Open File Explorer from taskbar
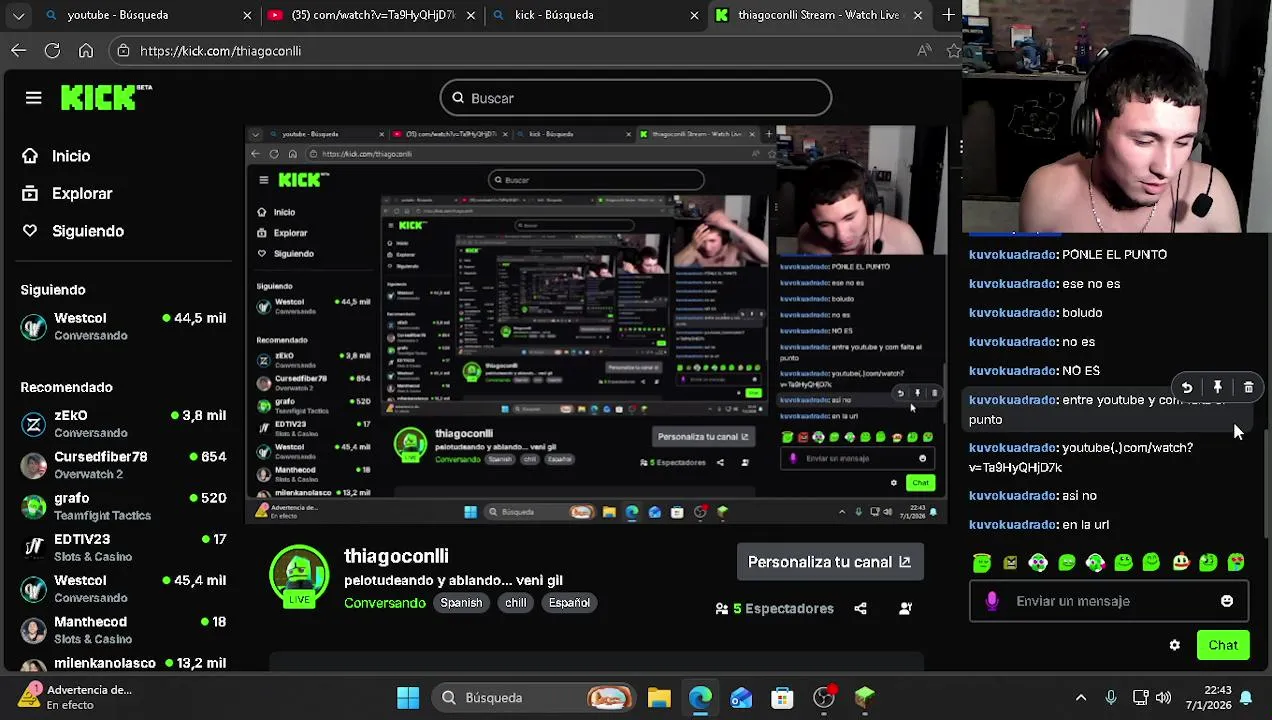The width and height of the screenshot is (1272, 720). click(659, 697)
